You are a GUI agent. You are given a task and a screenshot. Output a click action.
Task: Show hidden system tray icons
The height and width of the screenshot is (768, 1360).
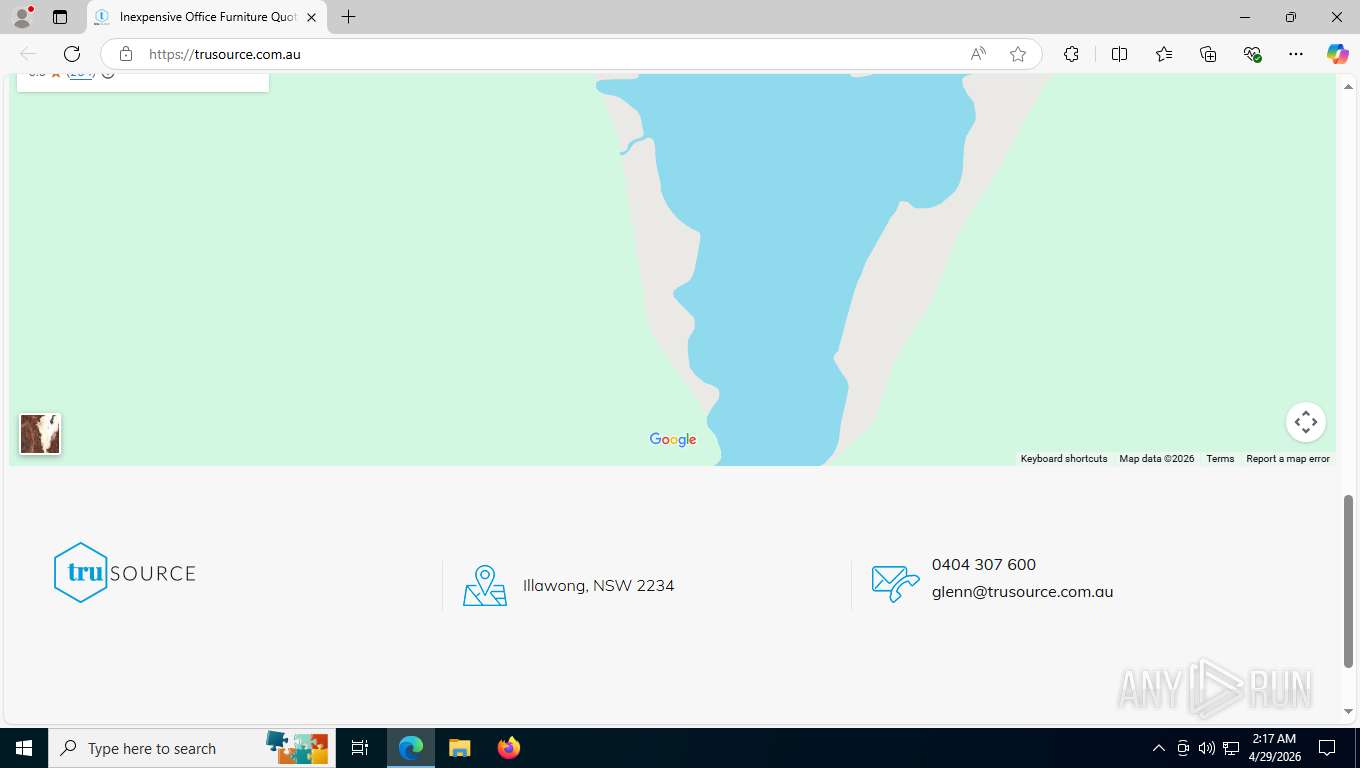[x=1158, y=748]
